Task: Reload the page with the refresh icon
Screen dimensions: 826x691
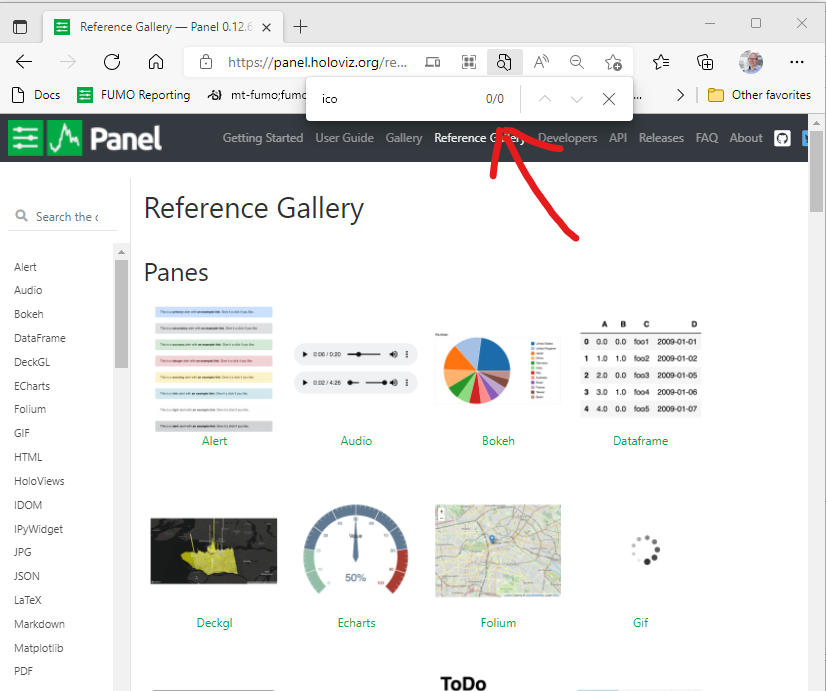Action: point(110,61)
